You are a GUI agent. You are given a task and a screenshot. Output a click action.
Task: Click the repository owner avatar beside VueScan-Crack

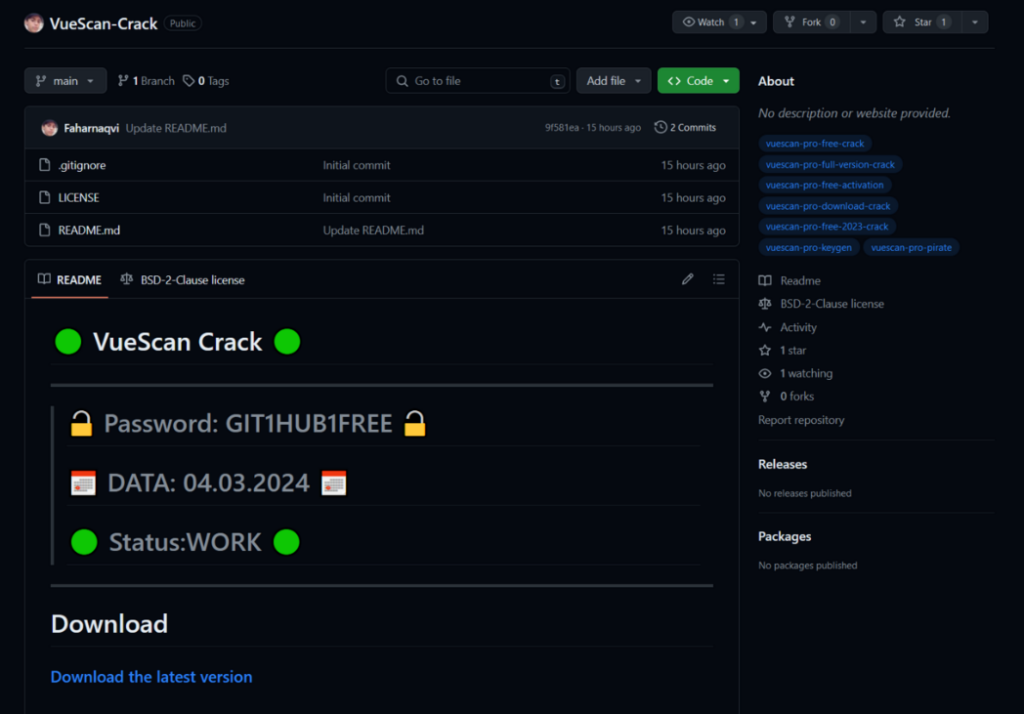(x=34, y=23)
